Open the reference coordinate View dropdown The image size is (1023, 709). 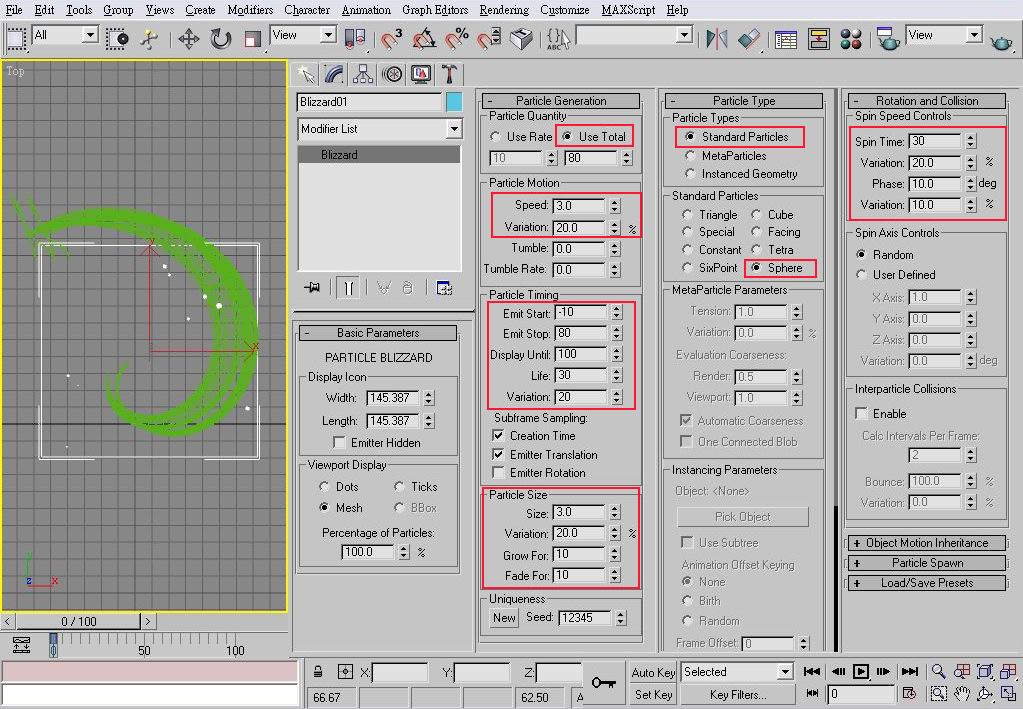[x=303, y=35]
